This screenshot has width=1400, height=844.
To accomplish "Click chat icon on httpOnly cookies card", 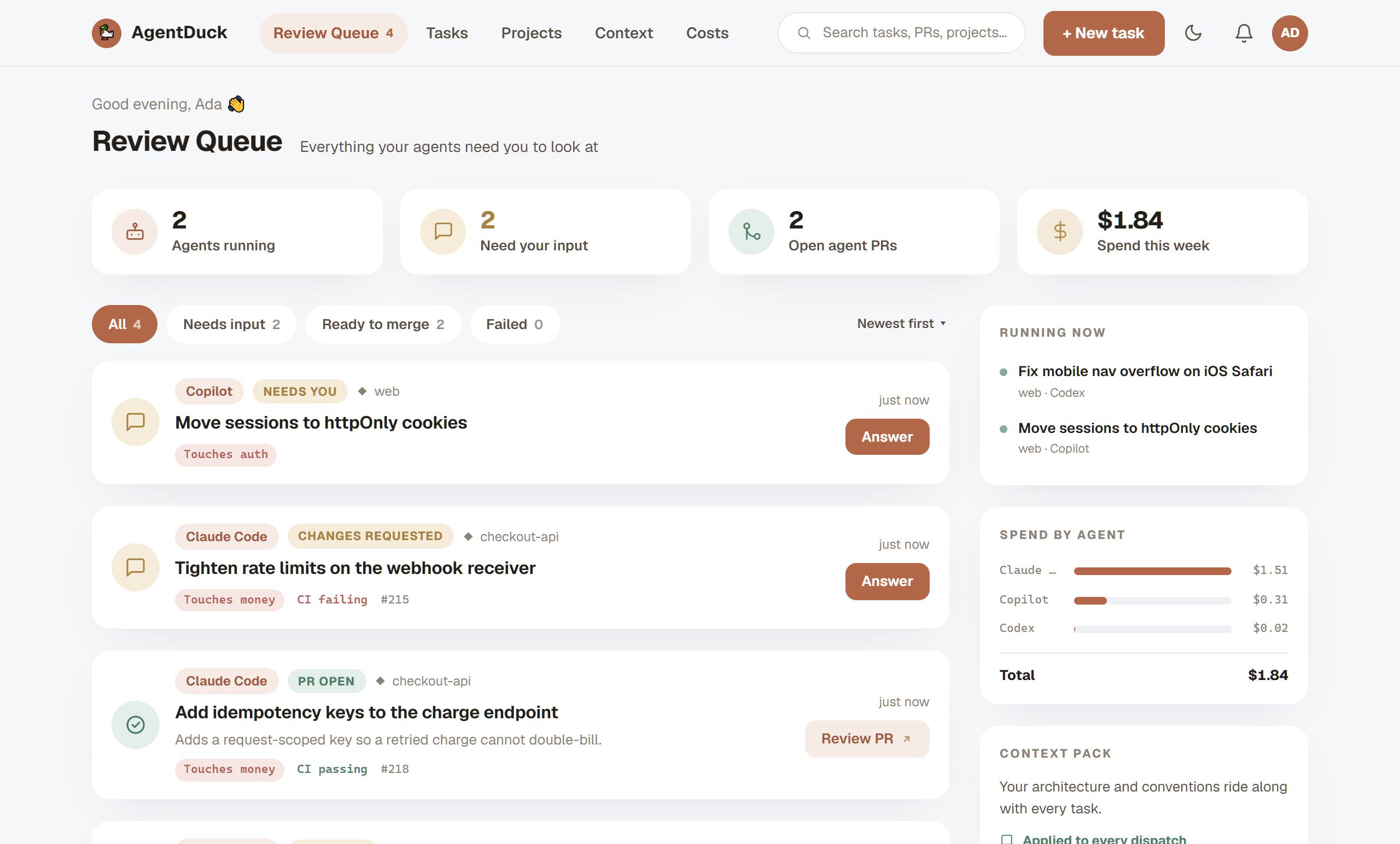I will point(135,422).
